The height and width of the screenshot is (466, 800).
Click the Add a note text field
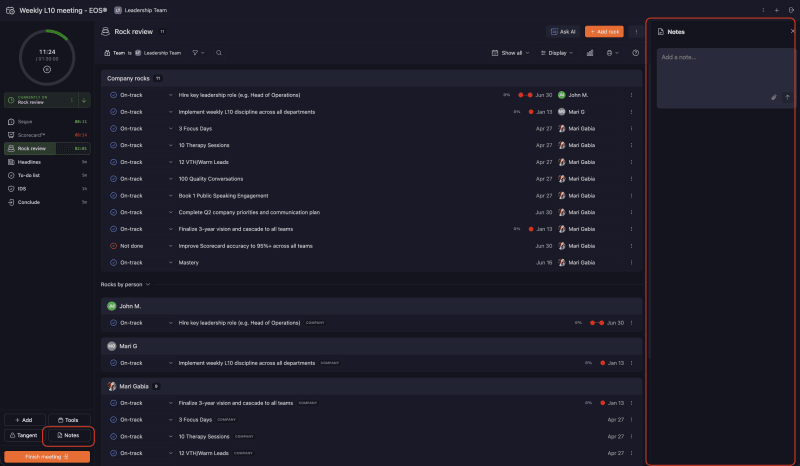tap(727, 78)
